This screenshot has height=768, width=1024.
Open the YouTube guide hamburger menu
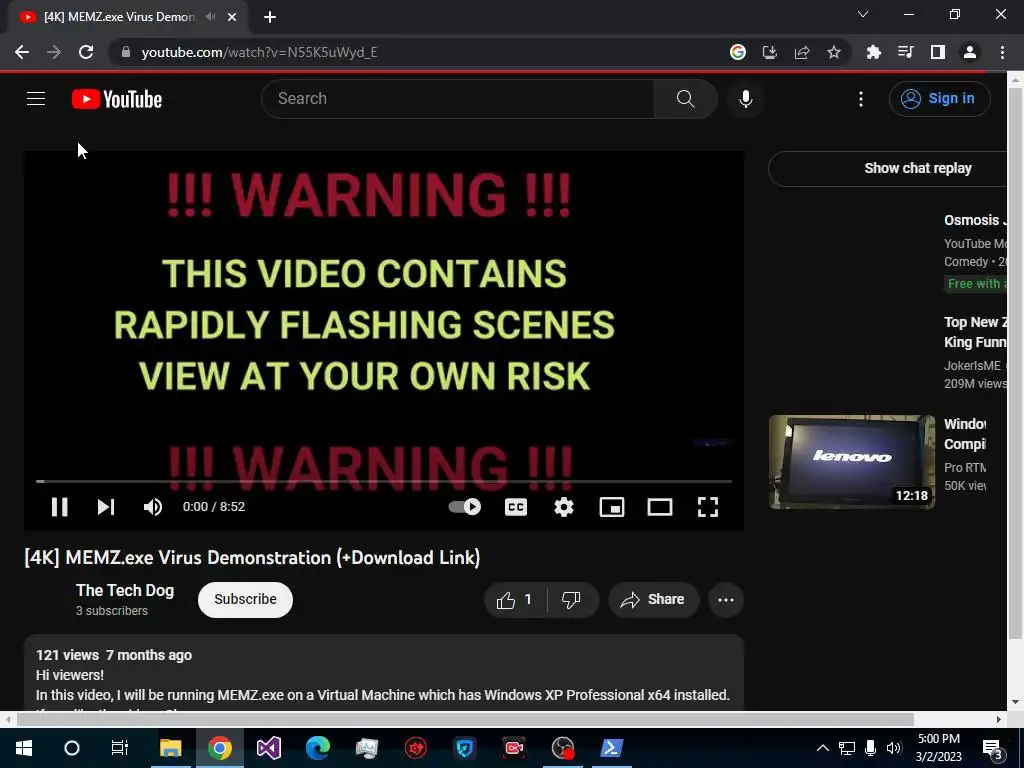click(x=36, y=99)
